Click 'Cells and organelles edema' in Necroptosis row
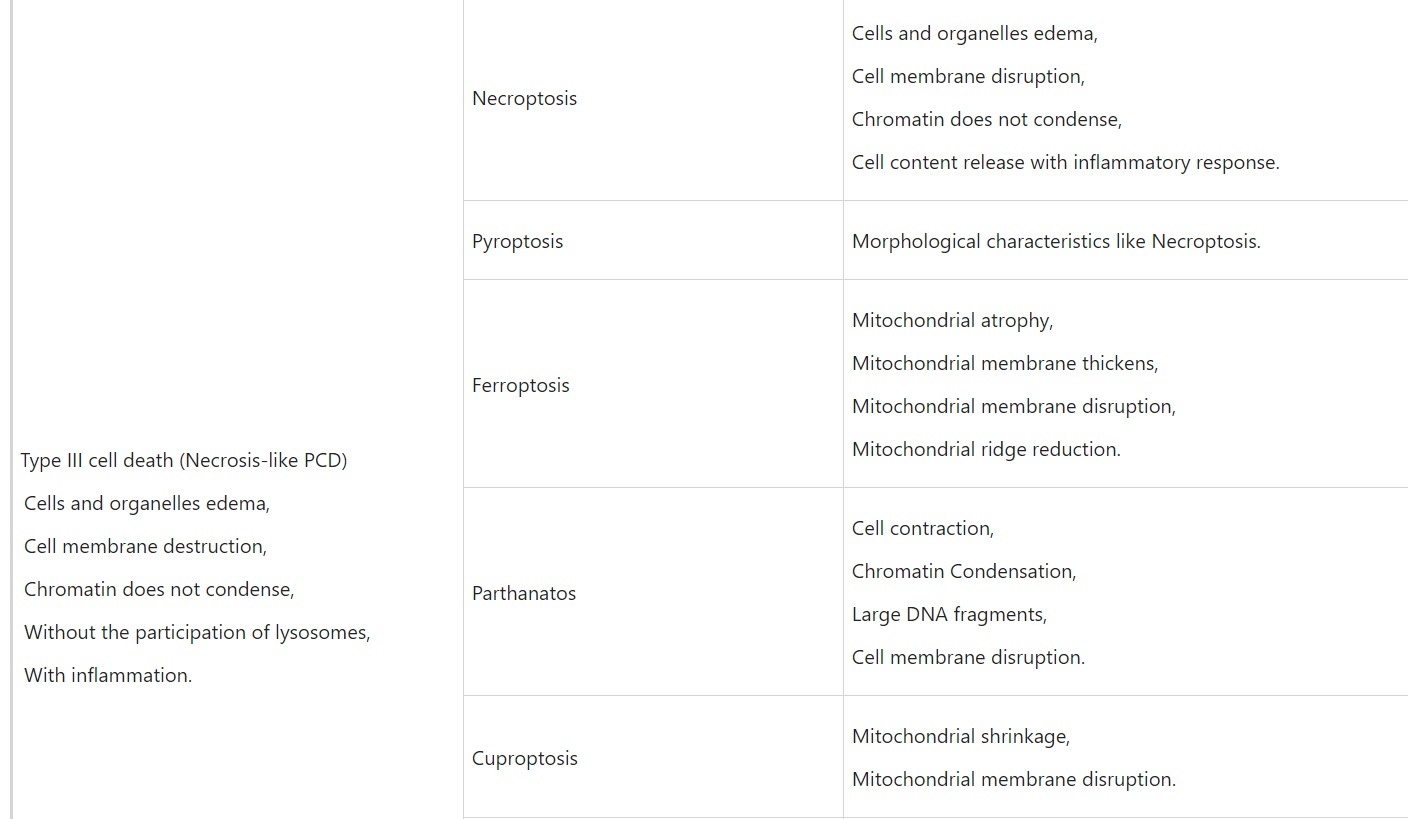1408x819 pixels. [x=974, y=34]
